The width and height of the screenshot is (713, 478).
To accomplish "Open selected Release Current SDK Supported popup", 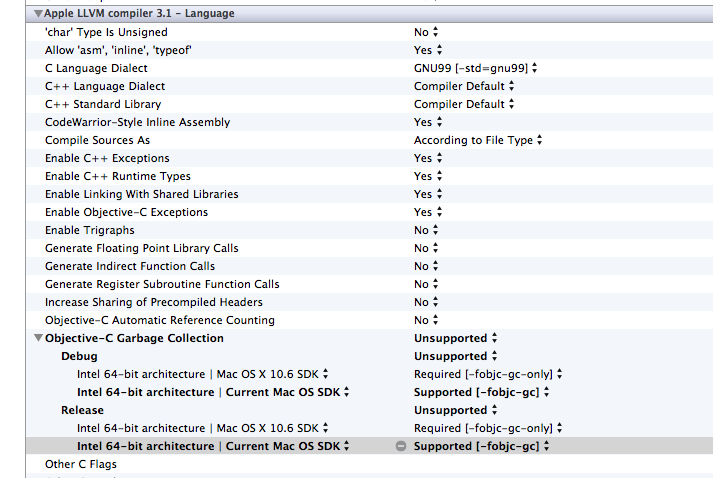I will [x=482, y=446].
